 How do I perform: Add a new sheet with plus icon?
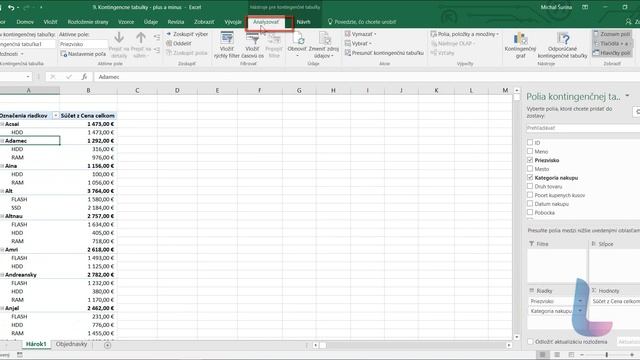(107, 345)
